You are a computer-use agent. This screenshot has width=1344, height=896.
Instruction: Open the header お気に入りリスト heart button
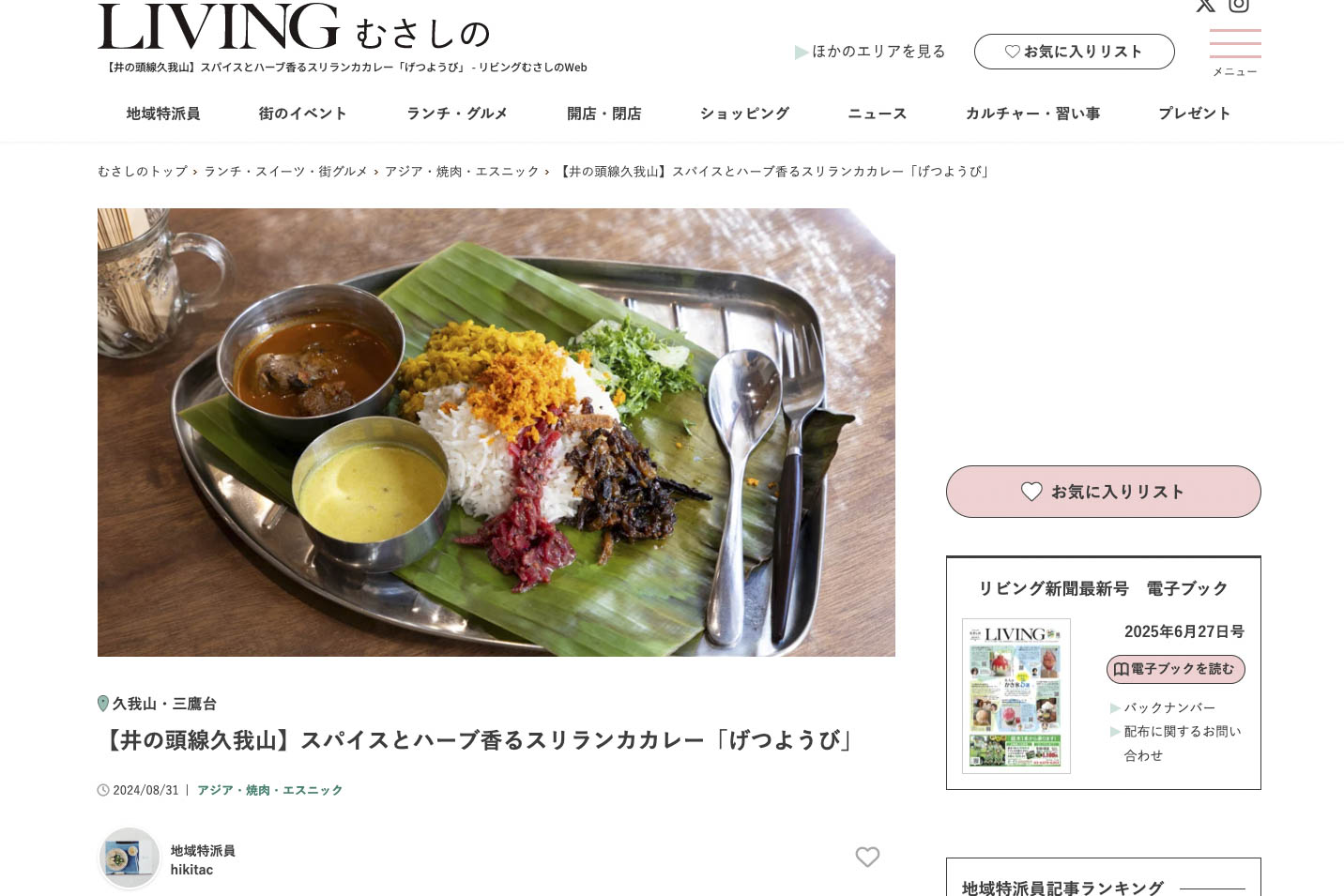(1074, 52)
